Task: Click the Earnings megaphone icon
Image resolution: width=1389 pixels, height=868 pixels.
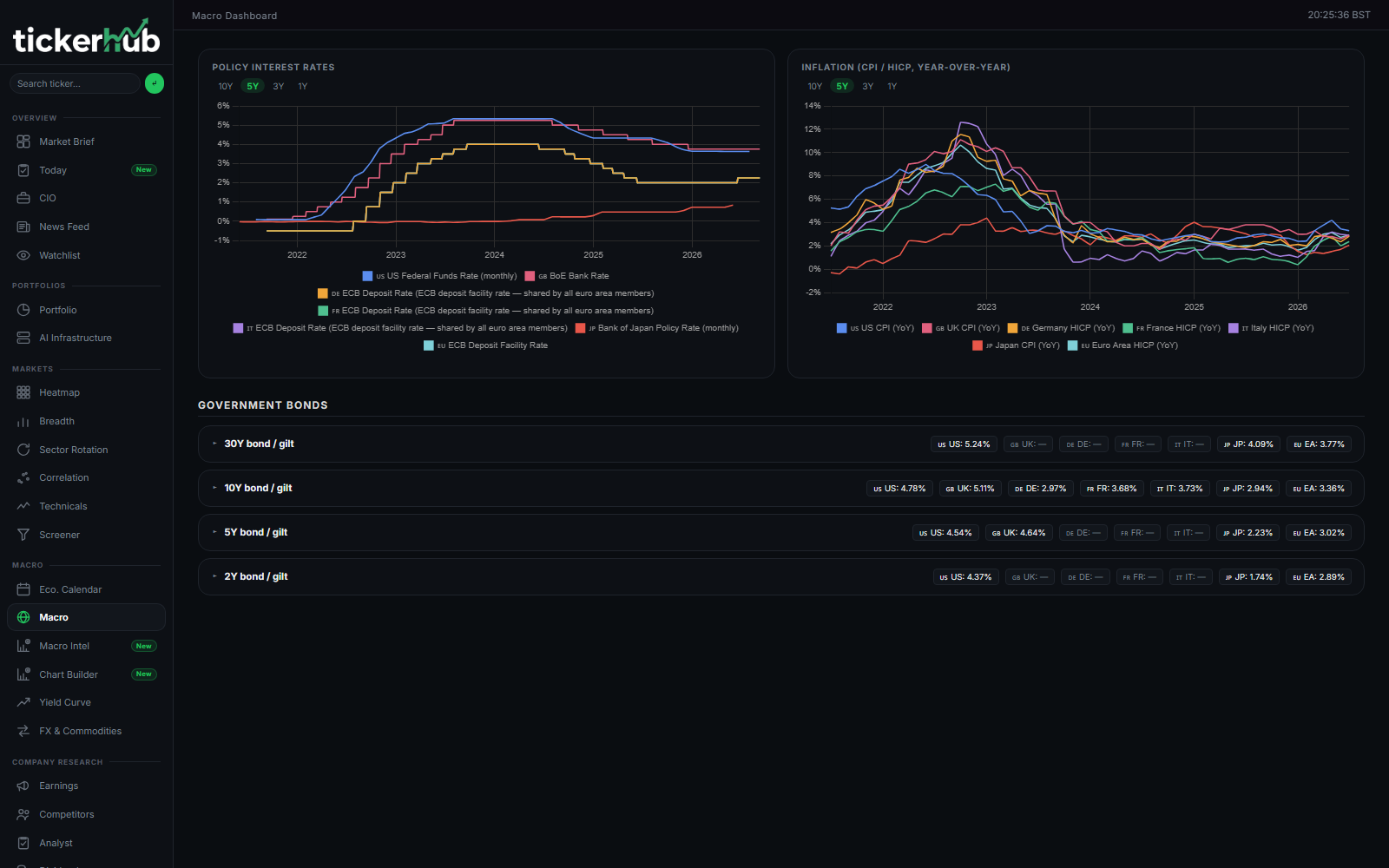Action: 23,786
